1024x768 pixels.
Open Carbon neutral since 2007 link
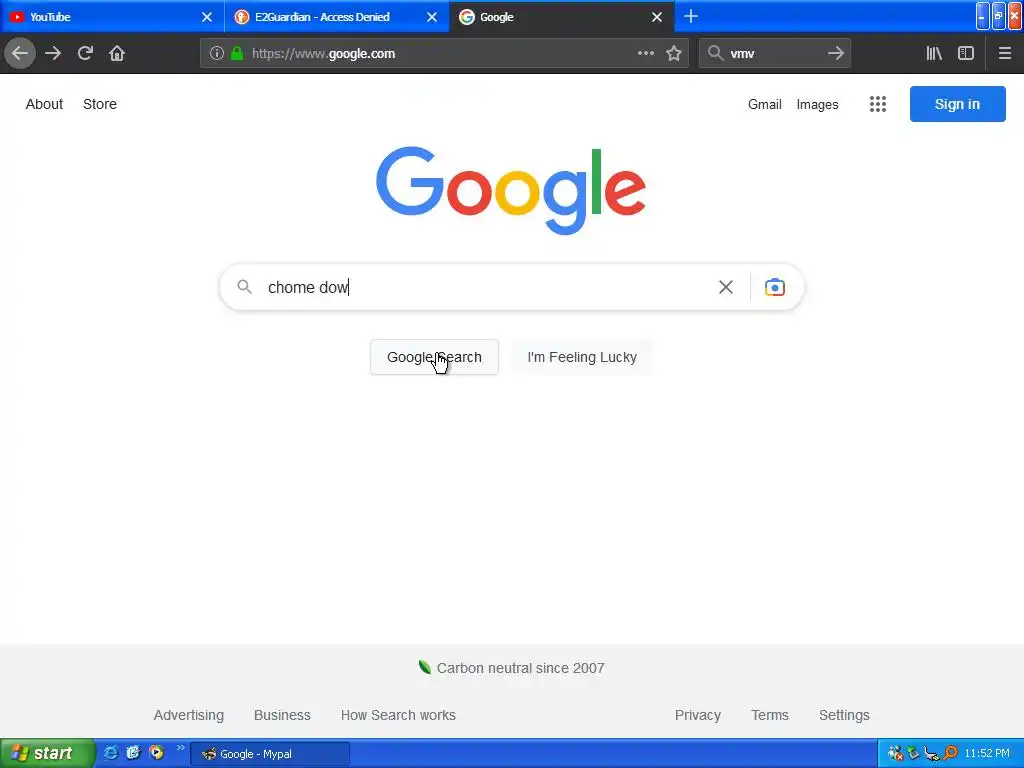[512, 667]
